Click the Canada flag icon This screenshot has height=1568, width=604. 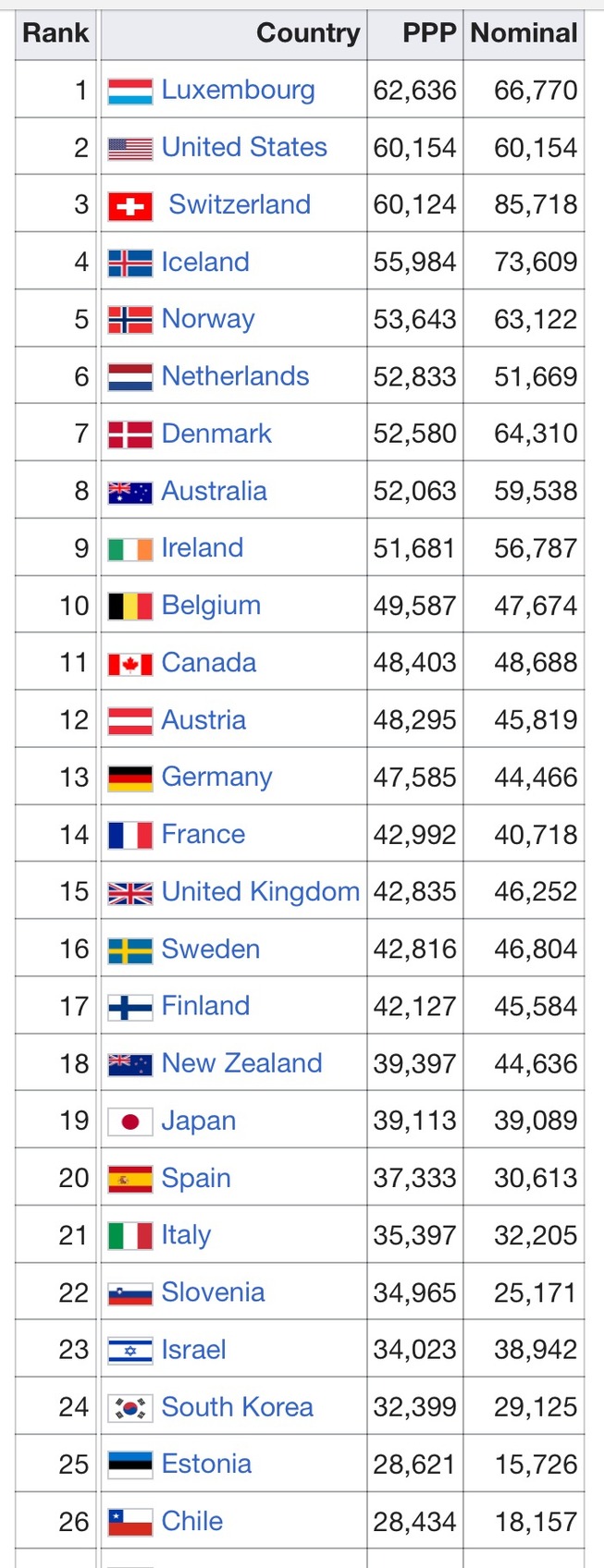click(129, 663)
